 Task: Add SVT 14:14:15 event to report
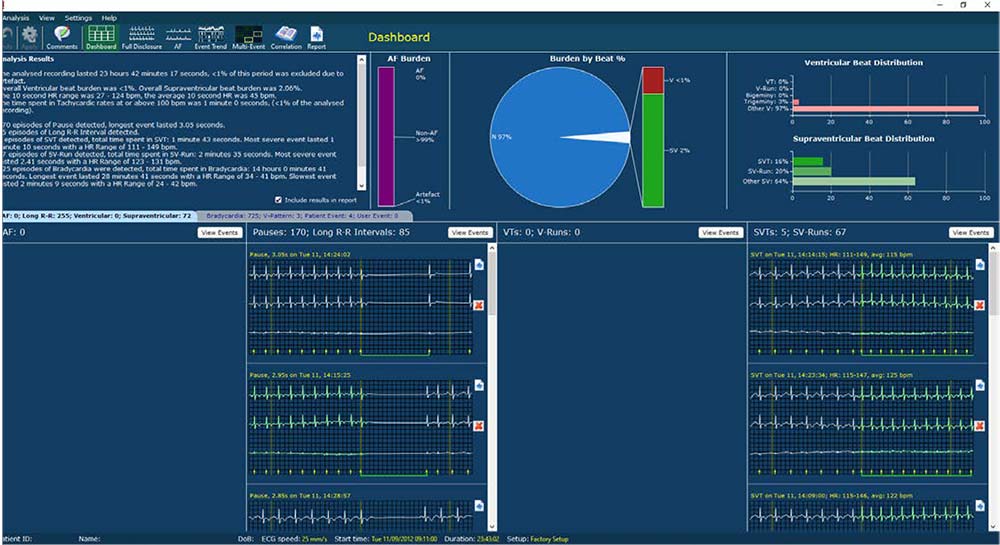coord(980,264)
